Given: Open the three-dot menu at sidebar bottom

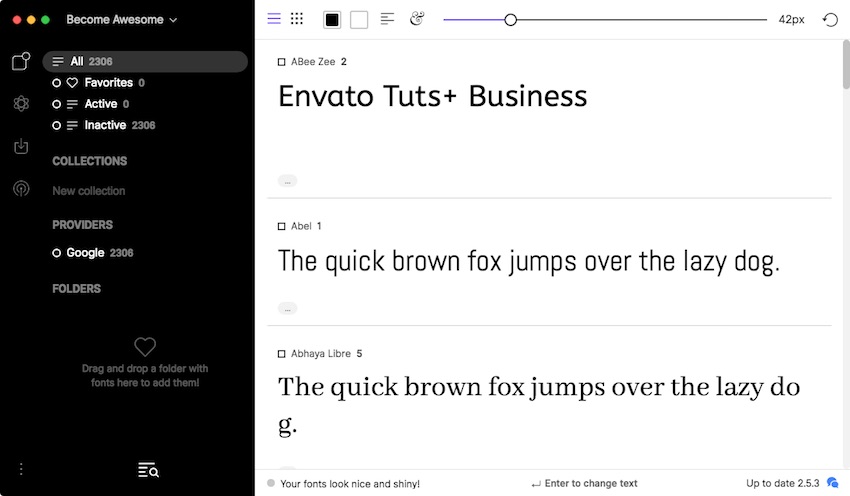Looking at the screenshot, I should point(21,469).
